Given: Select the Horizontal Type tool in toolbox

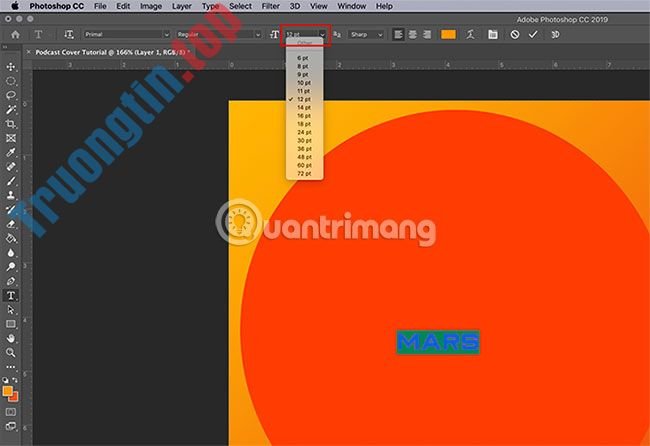Looking at the screenshot, I should point(11,296).
